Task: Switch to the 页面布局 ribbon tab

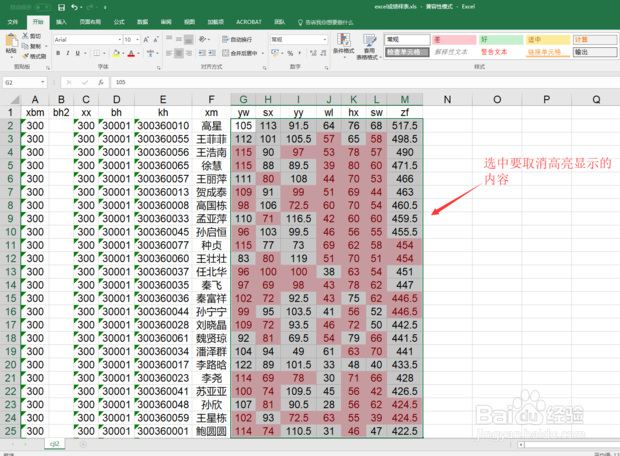Action: (90, 22)
